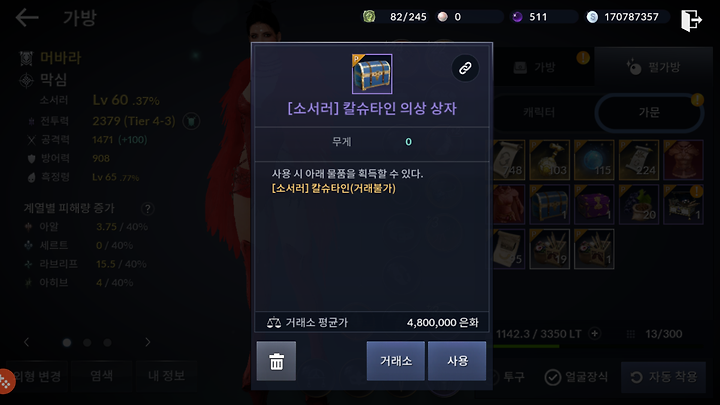Switch to the 가문 tab
Screen dimensions: 720x405
649,112
